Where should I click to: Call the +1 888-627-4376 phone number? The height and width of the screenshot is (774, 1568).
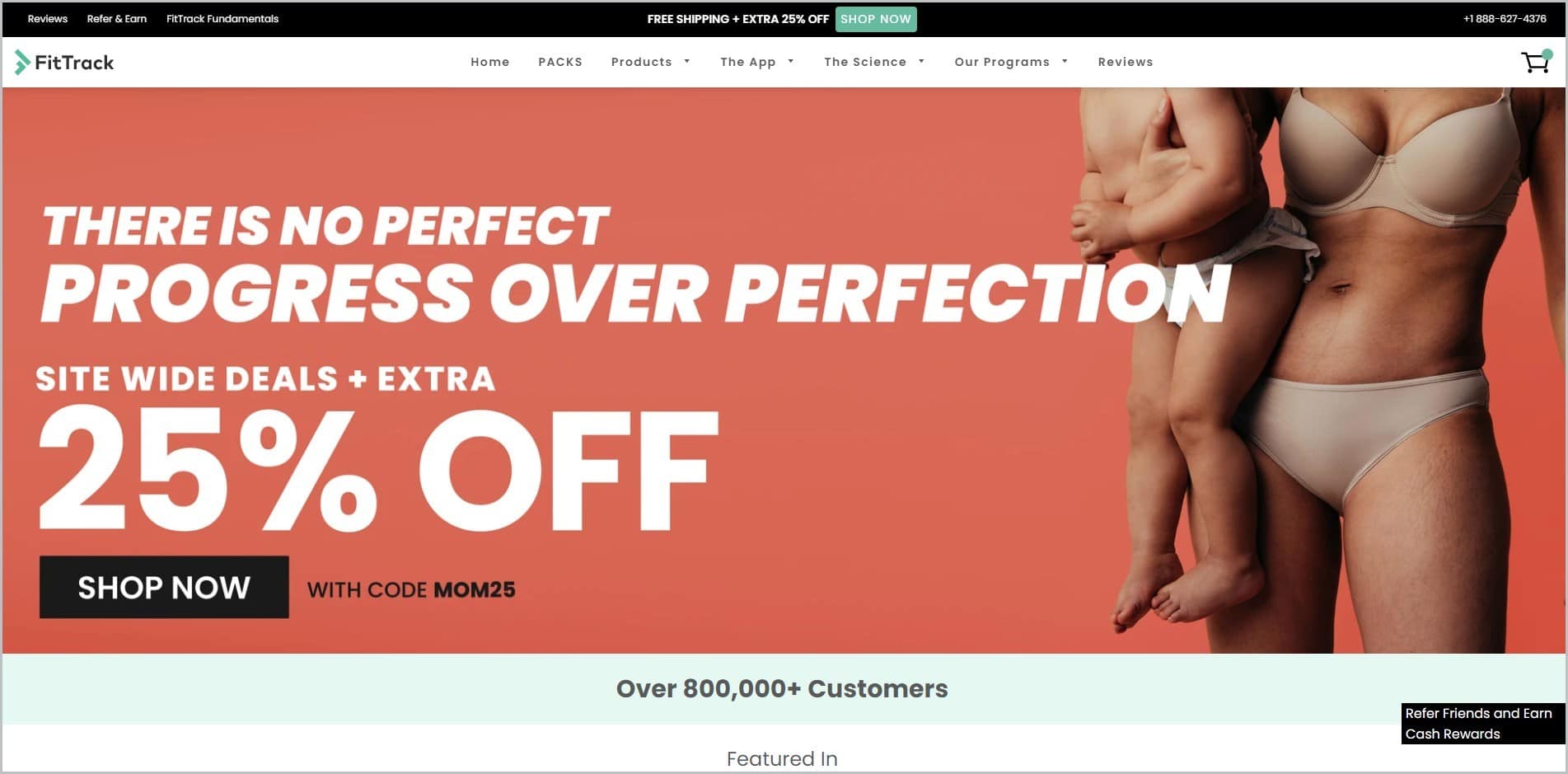click(1505, 19)
